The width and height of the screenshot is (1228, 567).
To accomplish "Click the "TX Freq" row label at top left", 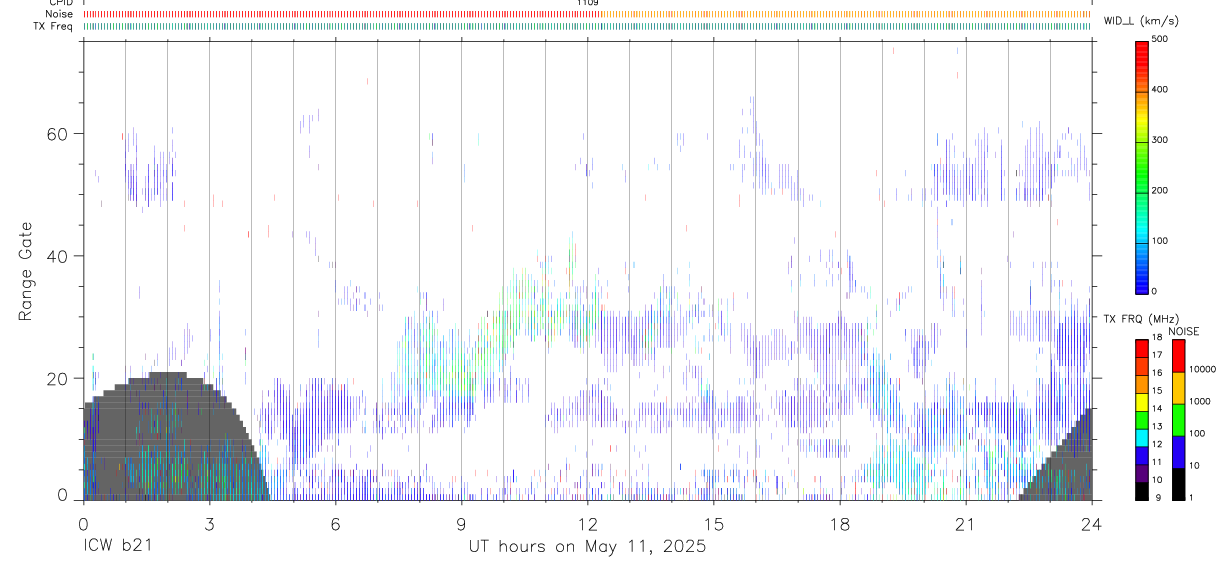I will 53,26.
